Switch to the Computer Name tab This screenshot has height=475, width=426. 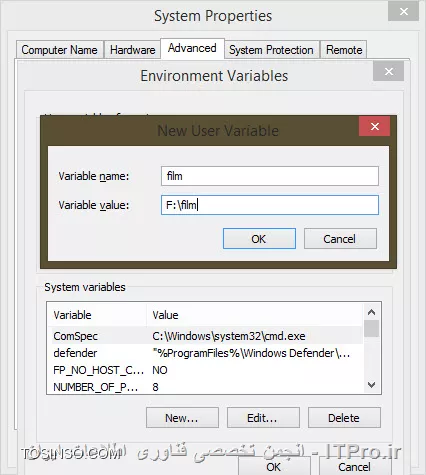click(60, 50)
